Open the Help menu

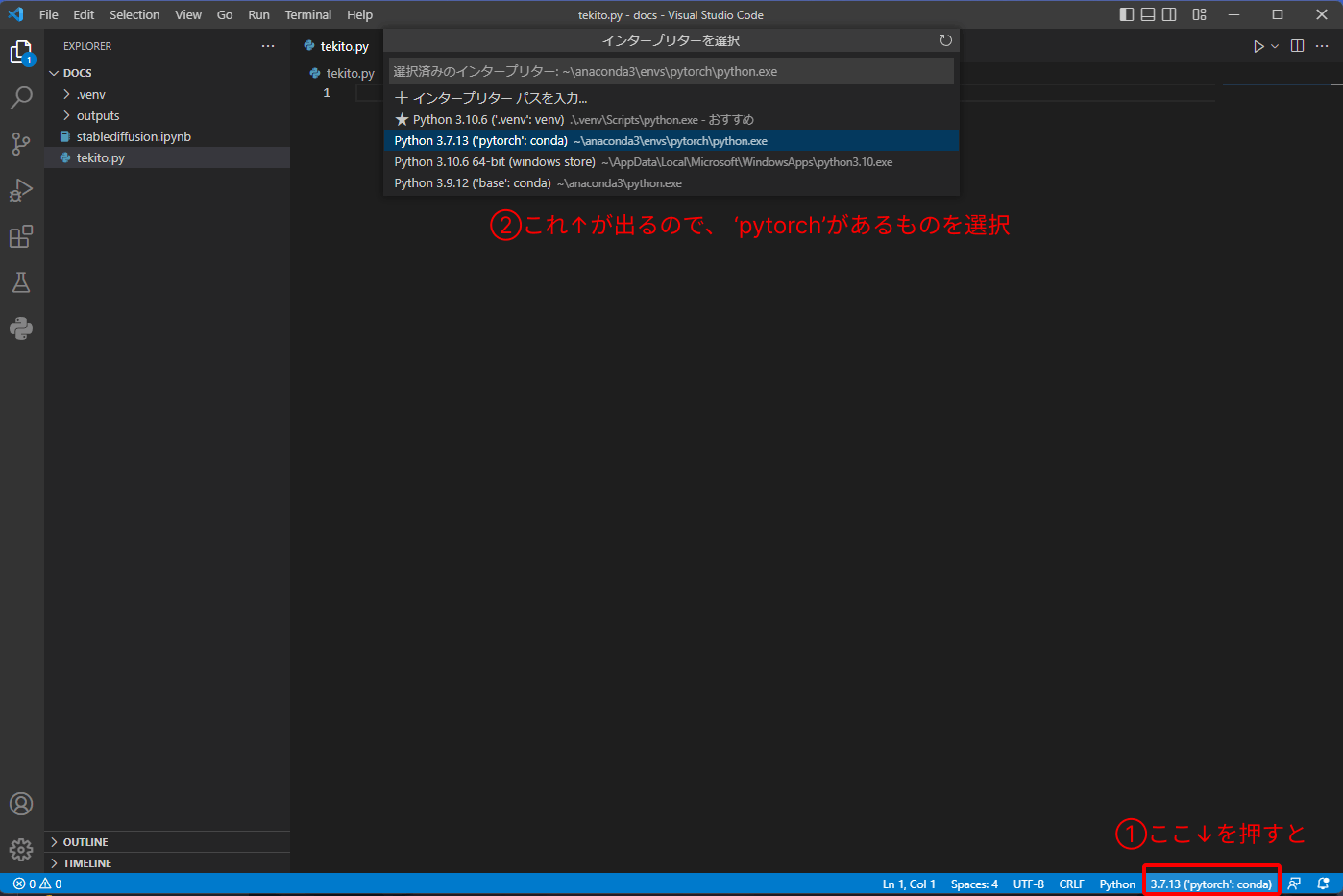(360, 14)
